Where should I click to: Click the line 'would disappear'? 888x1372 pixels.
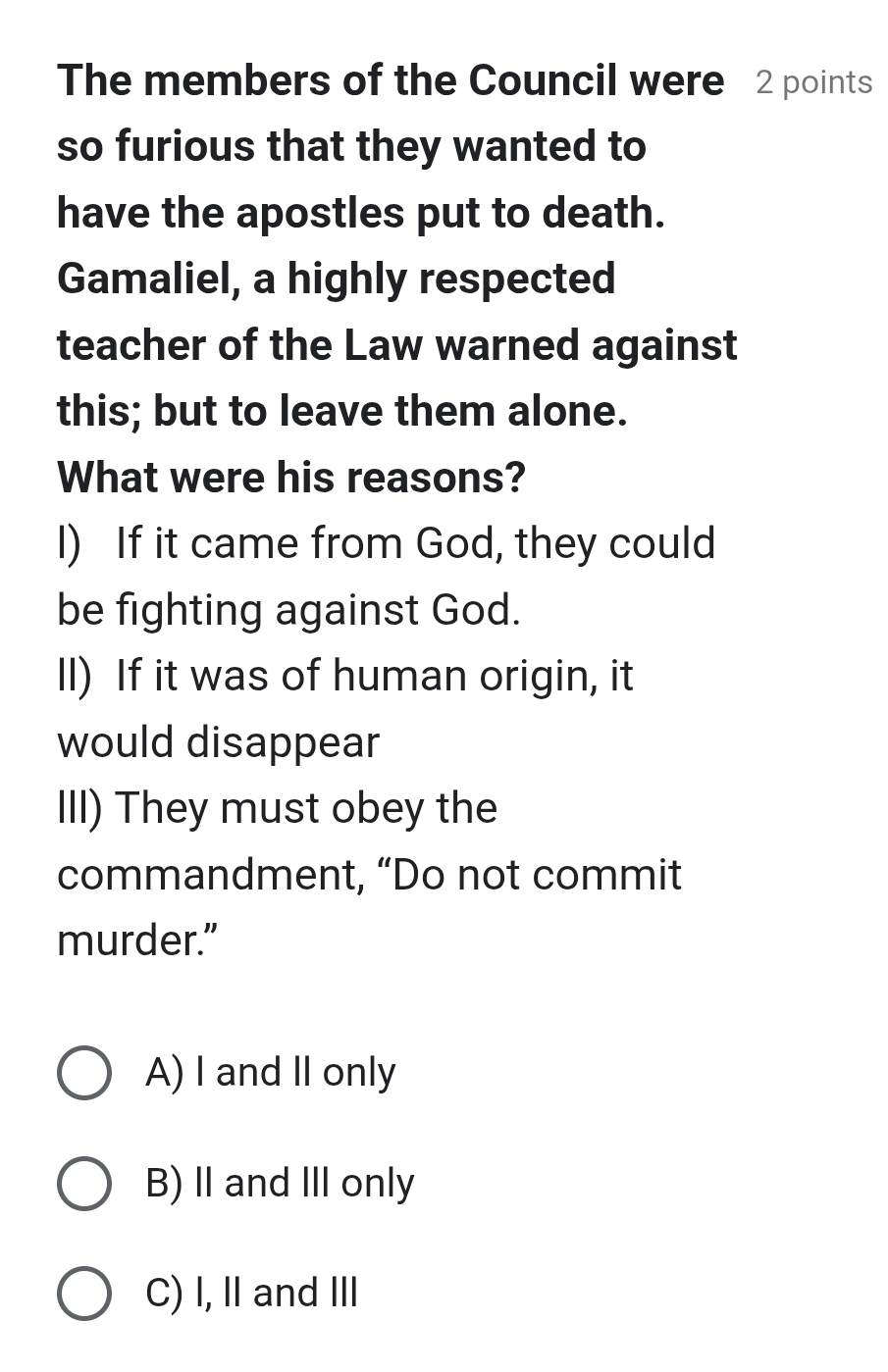[x=218, y=742]
